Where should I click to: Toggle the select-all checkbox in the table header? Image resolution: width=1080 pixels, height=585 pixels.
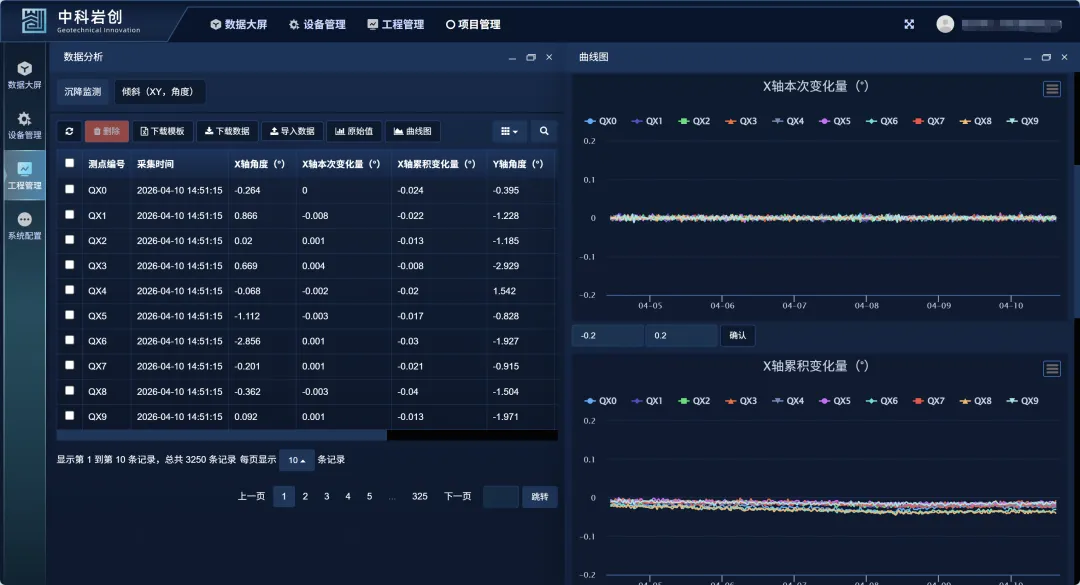pos(69,164)
